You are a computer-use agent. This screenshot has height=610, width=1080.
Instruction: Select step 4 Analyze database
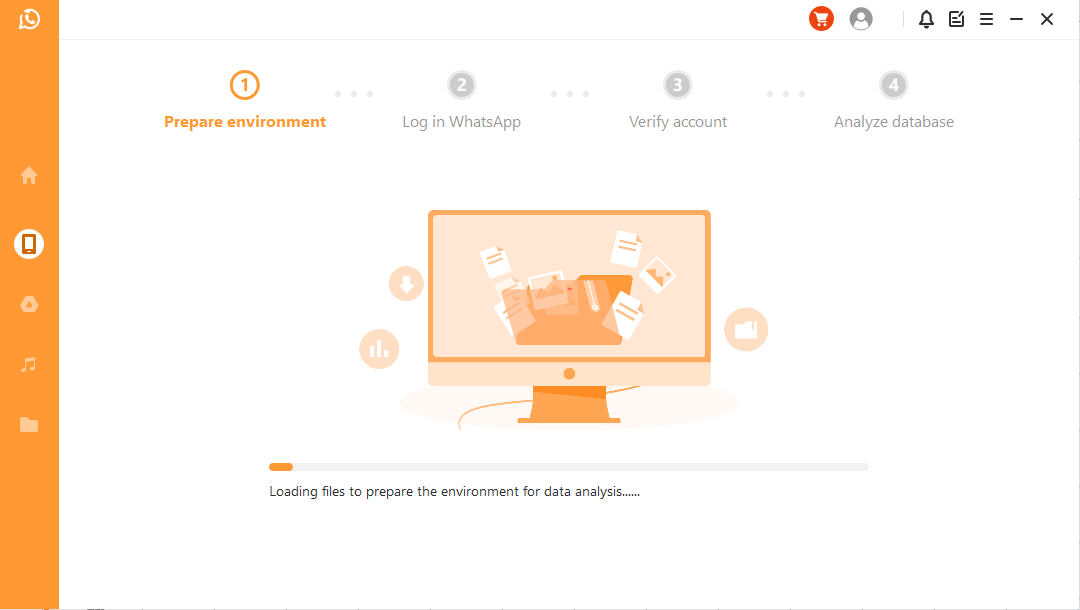click(894, 101)
